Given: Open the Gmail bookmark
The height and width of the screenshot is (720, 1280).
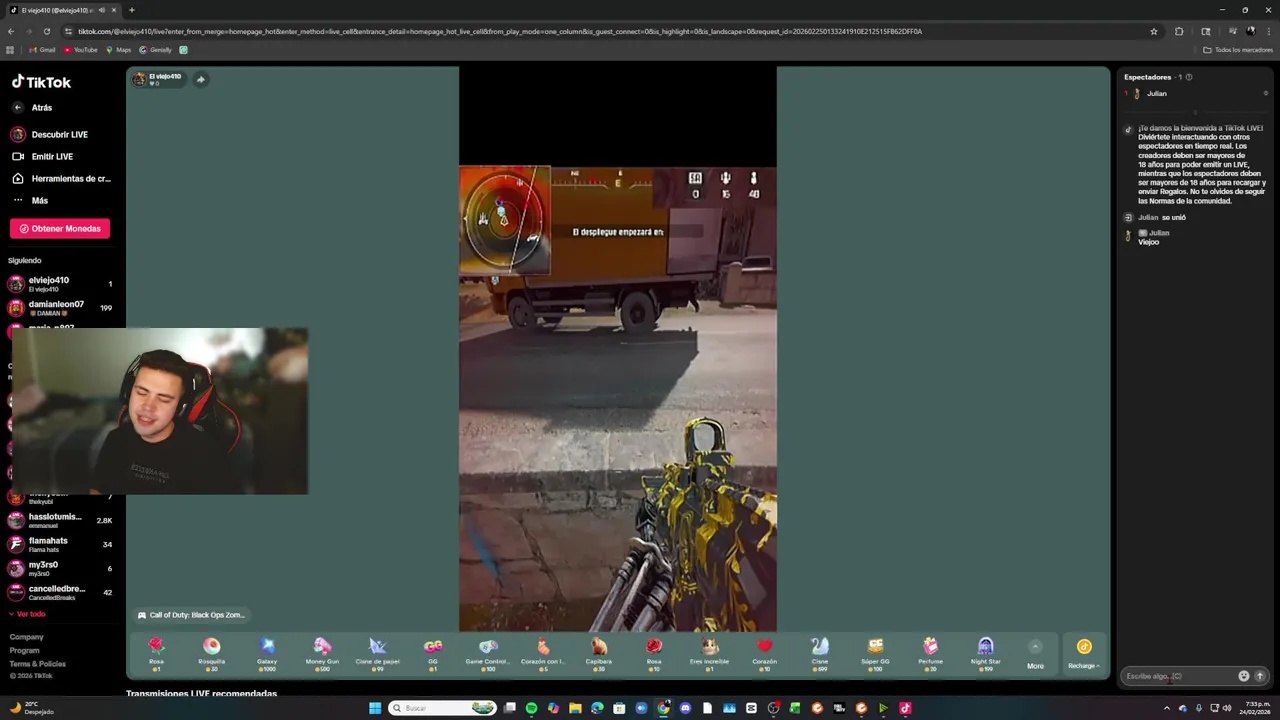Looking at the screenshot, I should pyautogui.click(x=42, y=50).
